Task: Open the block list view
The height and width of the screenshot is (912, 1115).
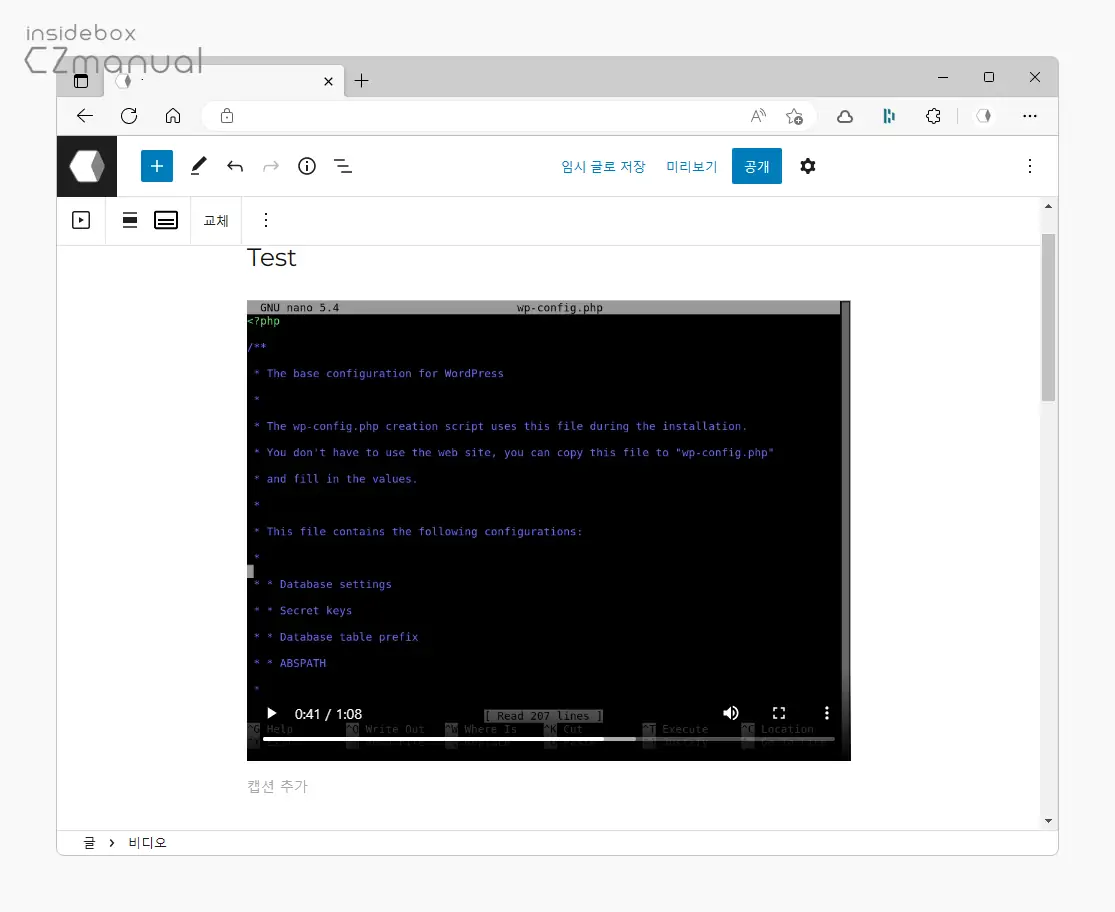Action: [343, 166]
